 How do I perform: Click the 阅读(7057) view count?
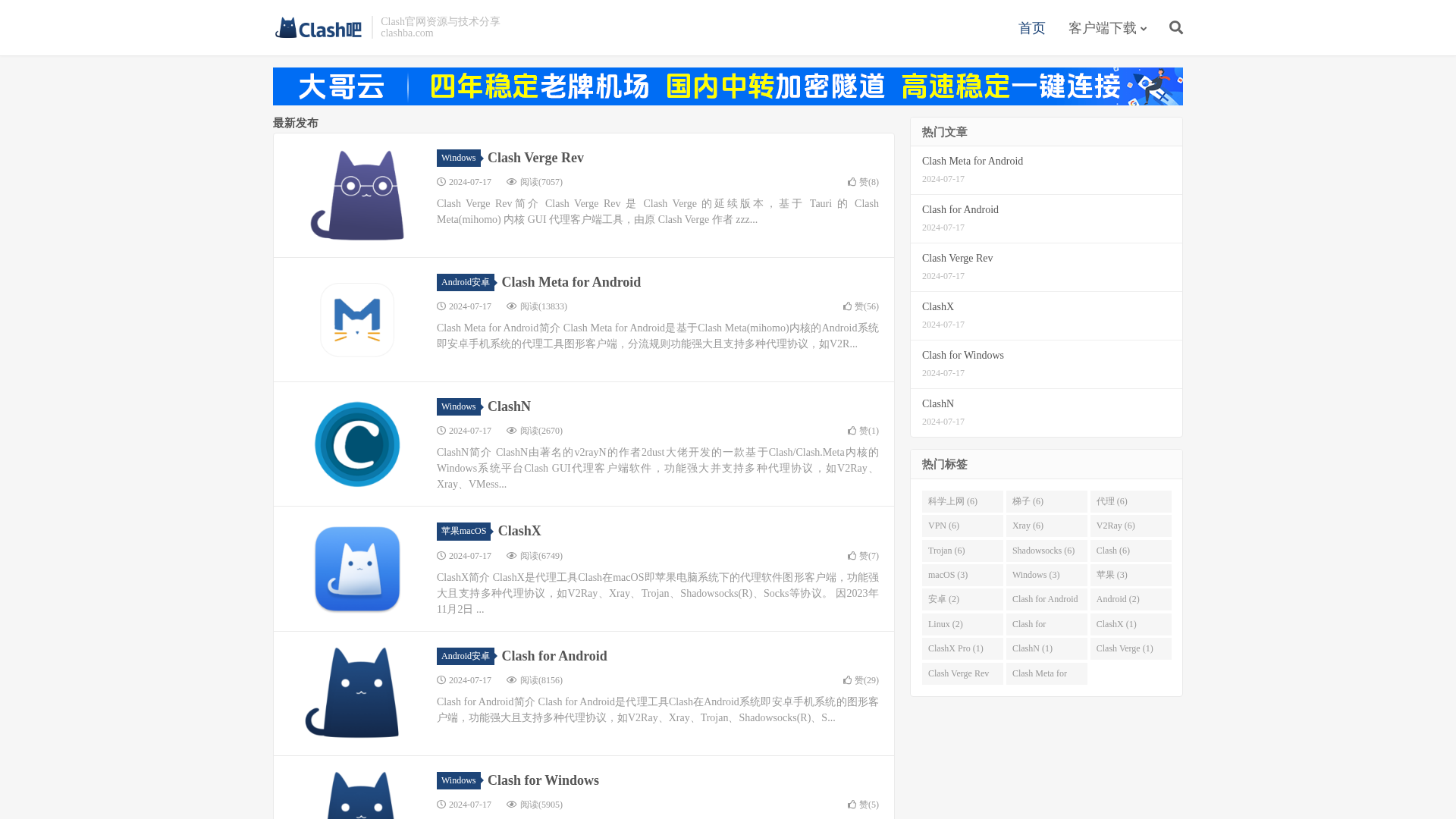(535, 182)
